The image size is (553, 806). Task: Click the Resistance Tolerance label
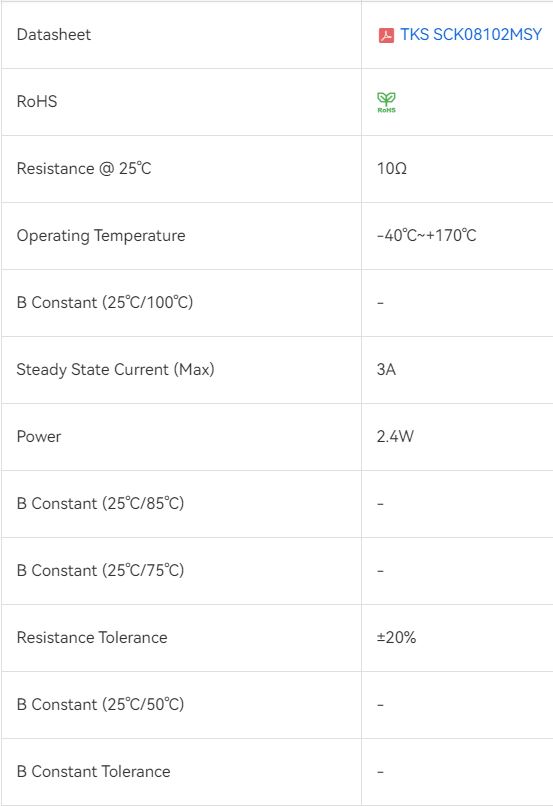pyautogui.click(x=92, y=637)
